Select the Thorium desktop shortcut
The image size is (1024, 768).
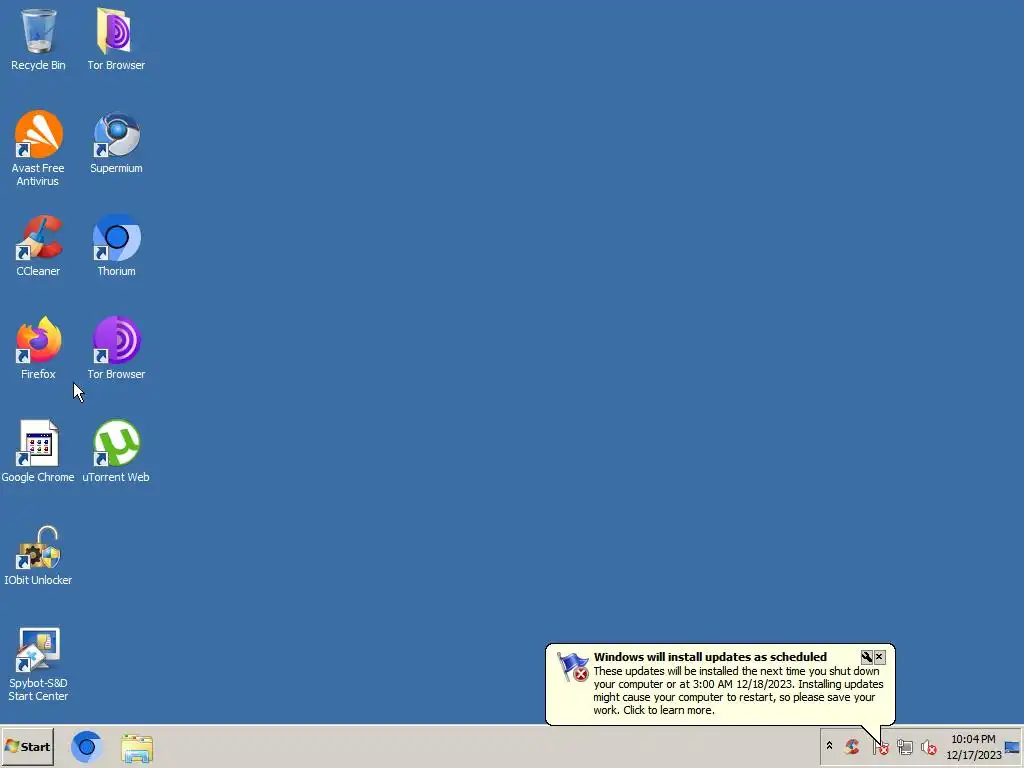[x=116, y=246]
